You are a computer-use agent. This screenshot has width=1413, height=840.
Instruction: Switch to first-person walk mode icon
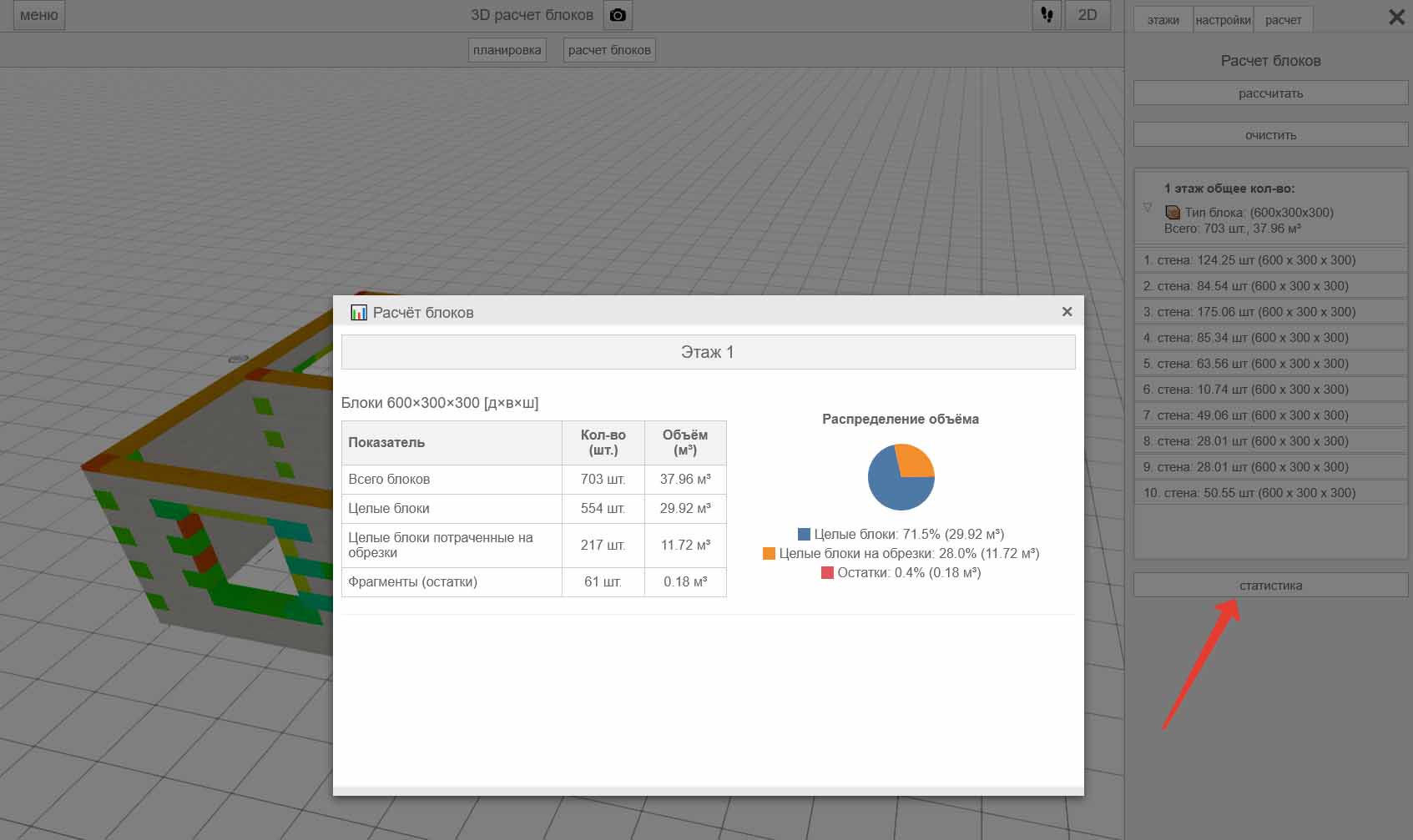[x=1047, y=16]
